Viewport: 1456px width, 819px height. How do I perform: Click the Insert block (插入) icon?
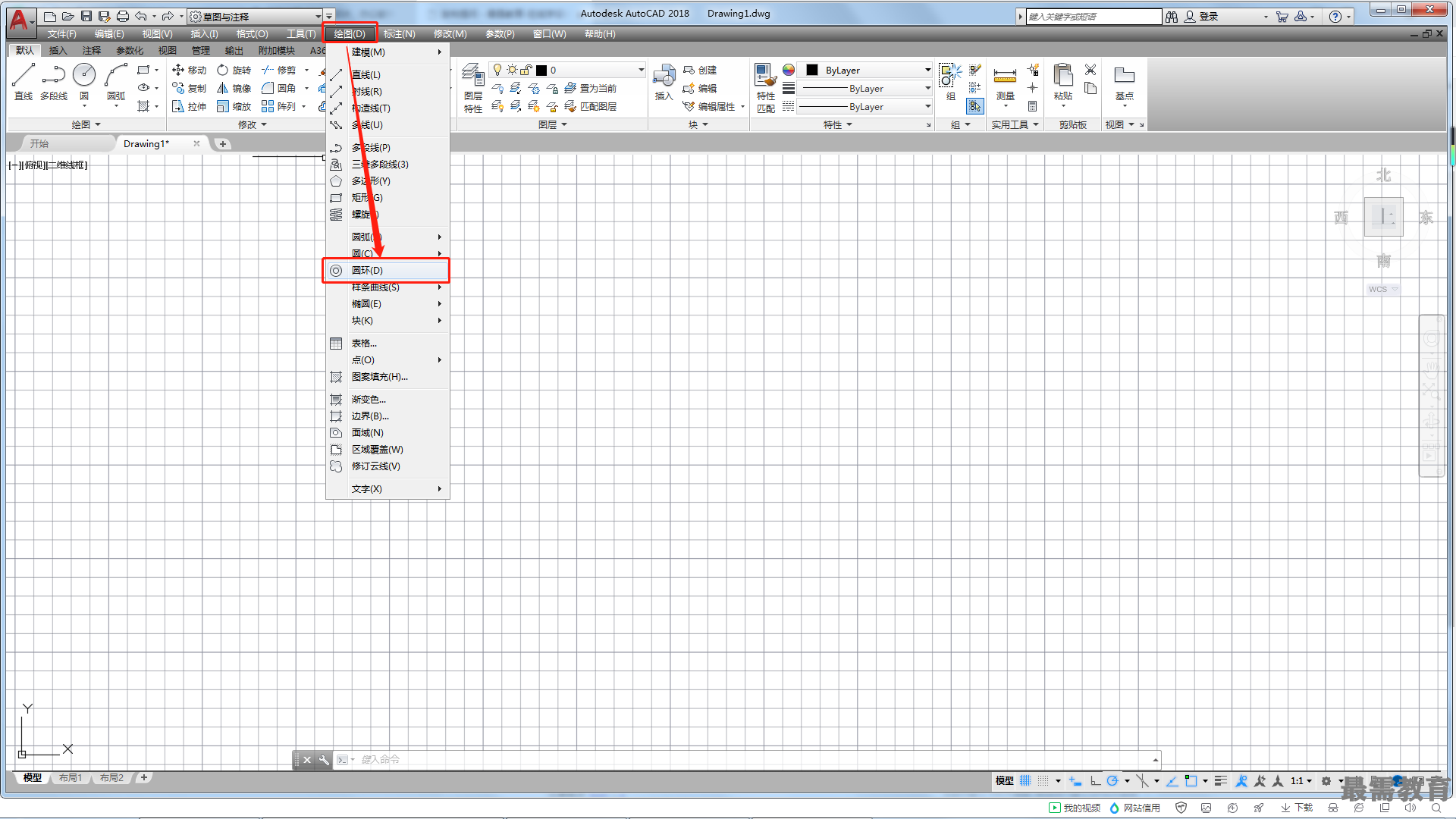tap(664, 82)
